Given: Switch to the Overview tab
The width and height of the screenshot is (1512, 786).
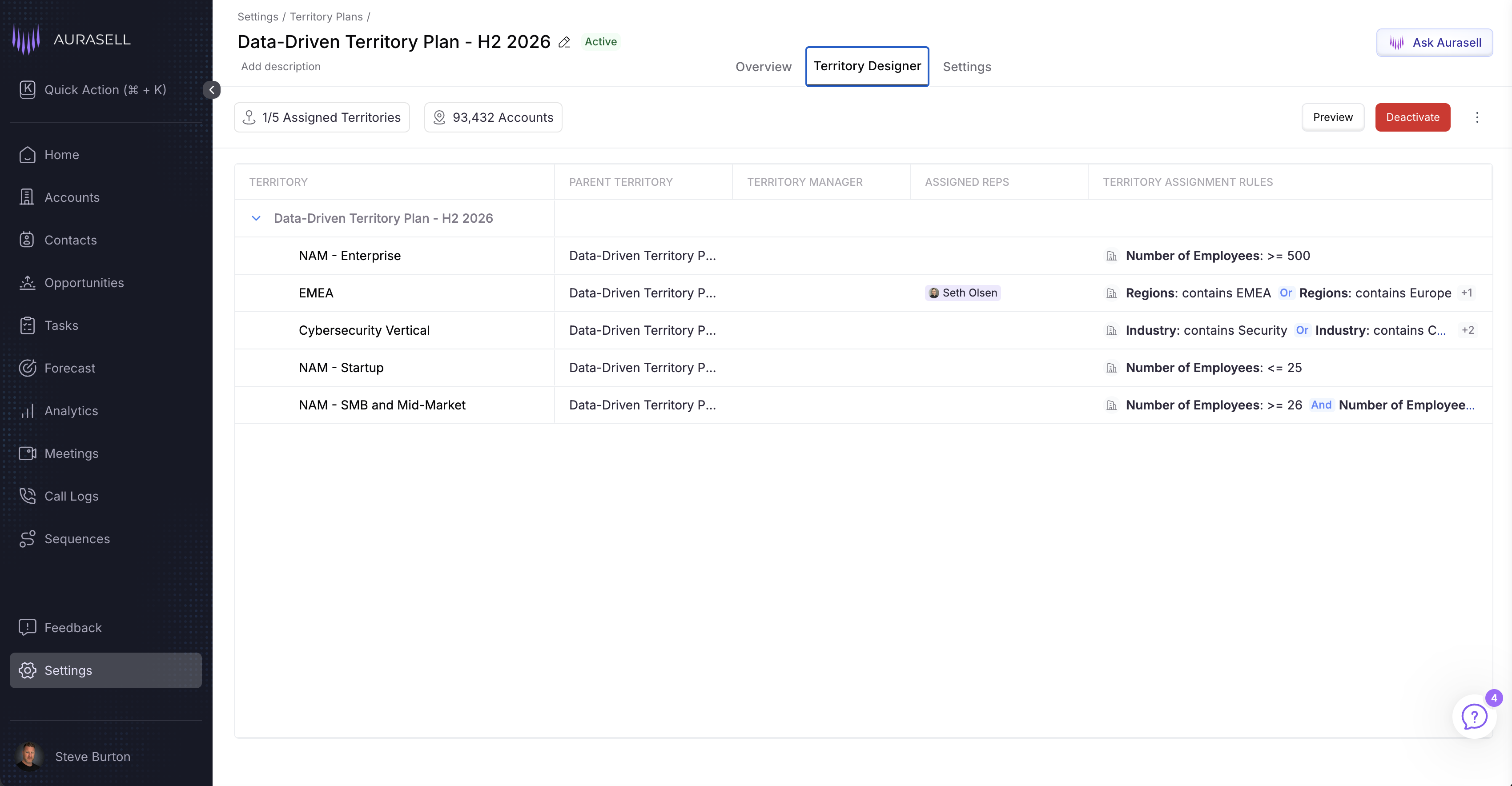Looking at the screenshot, I should [x=763, y=67].
